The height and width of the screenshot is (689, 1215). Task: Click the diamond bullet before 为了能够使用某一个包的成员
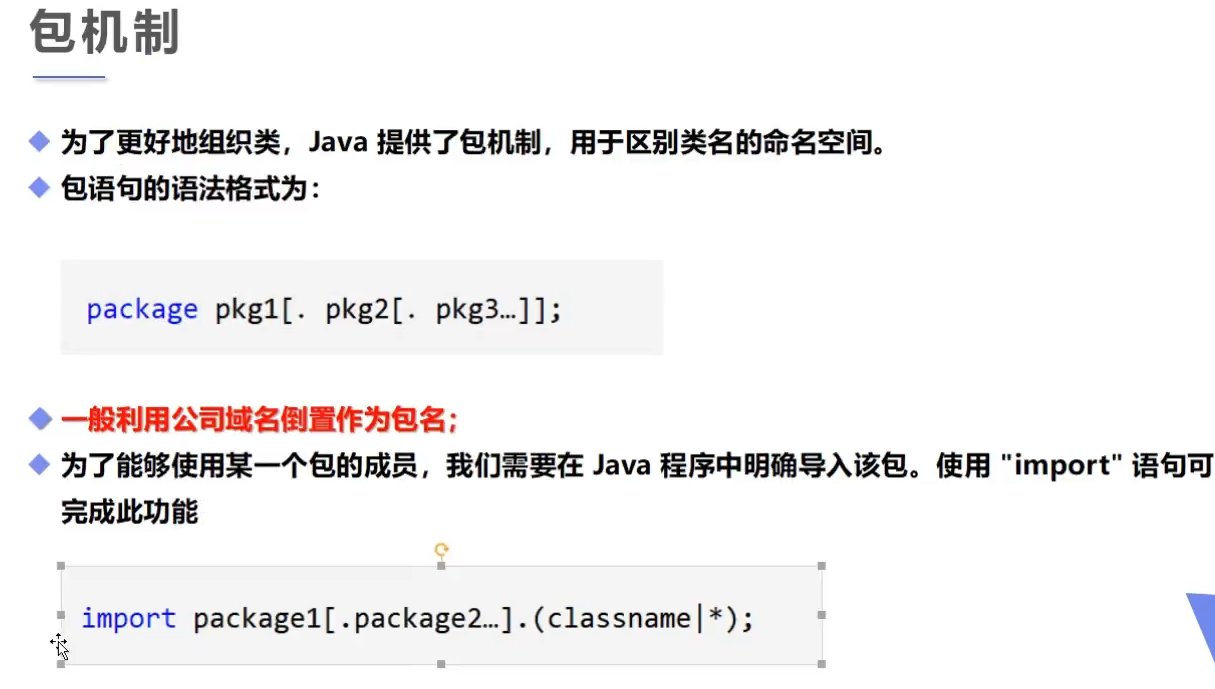pos(39,465)
